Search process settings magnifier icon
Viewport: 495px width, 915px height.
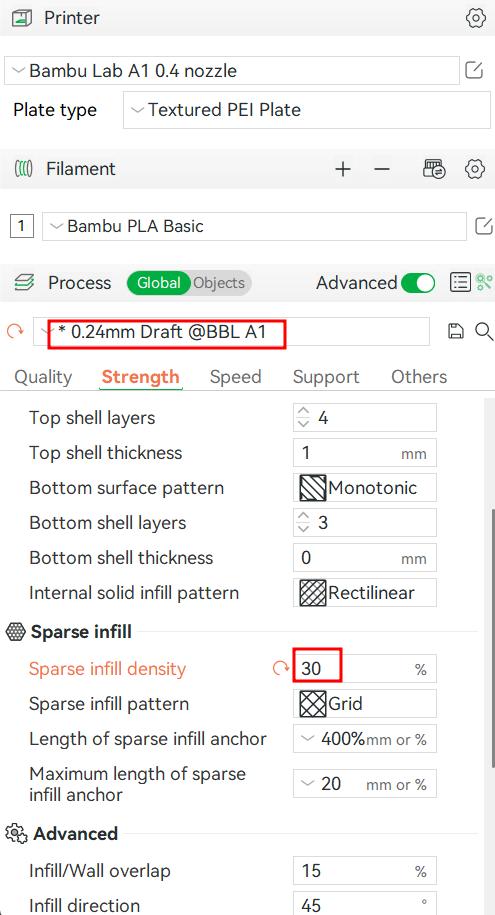click(x=484, y=331)
